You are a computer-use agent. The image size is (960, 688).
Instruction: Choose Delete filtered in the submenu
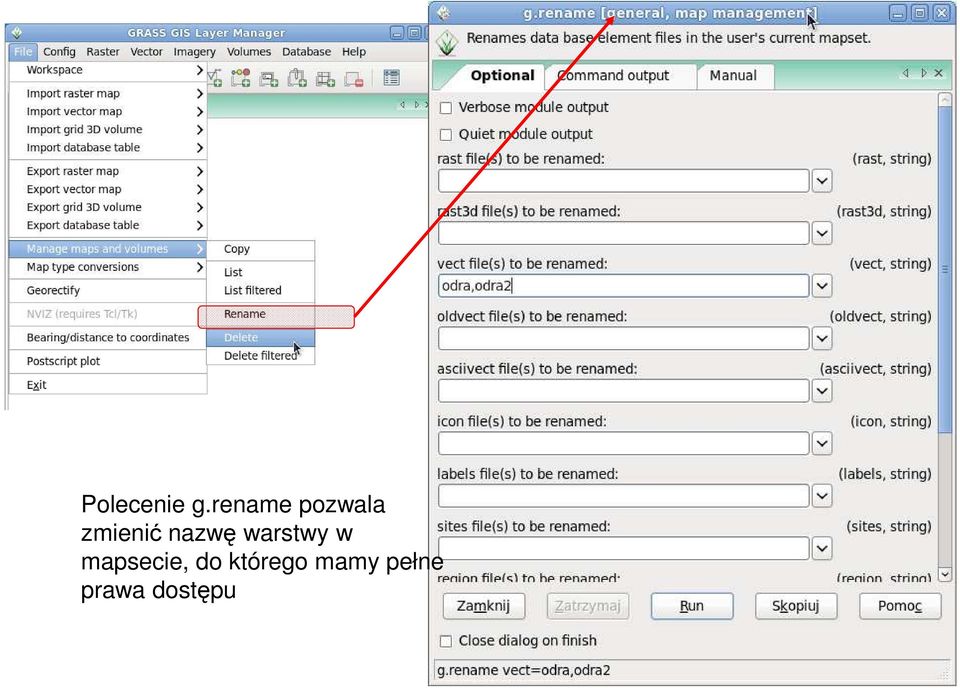pyautogui.click(x=261, y=356)
